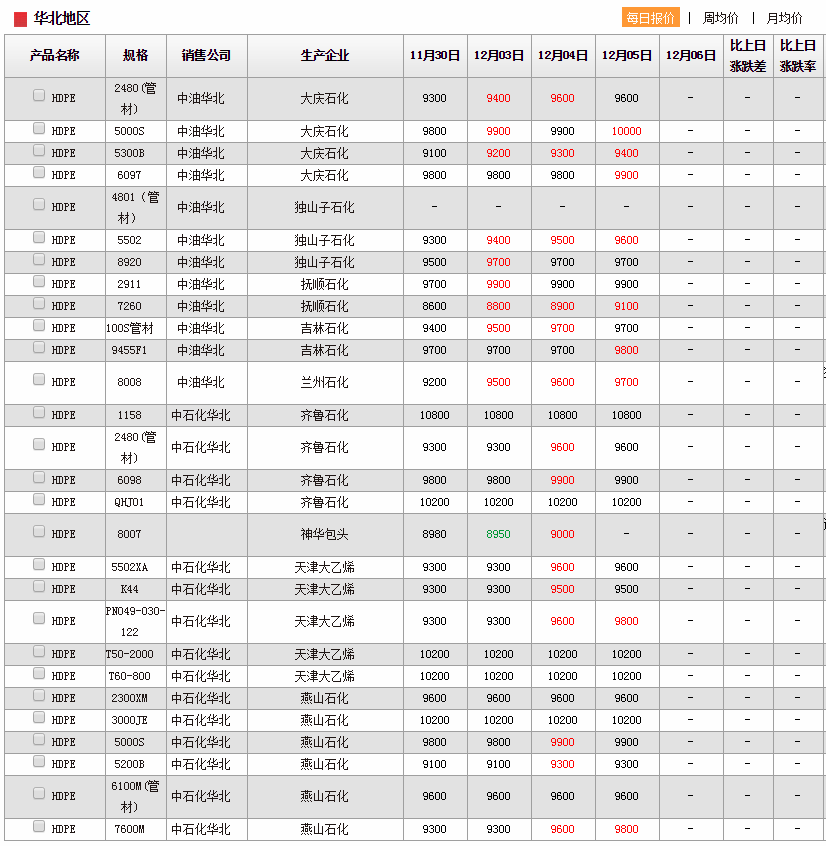Viewport: 826px width, 846px height.
Task: Tick checkbox for HDPE 9455F1 row
Action: point(39,347)
